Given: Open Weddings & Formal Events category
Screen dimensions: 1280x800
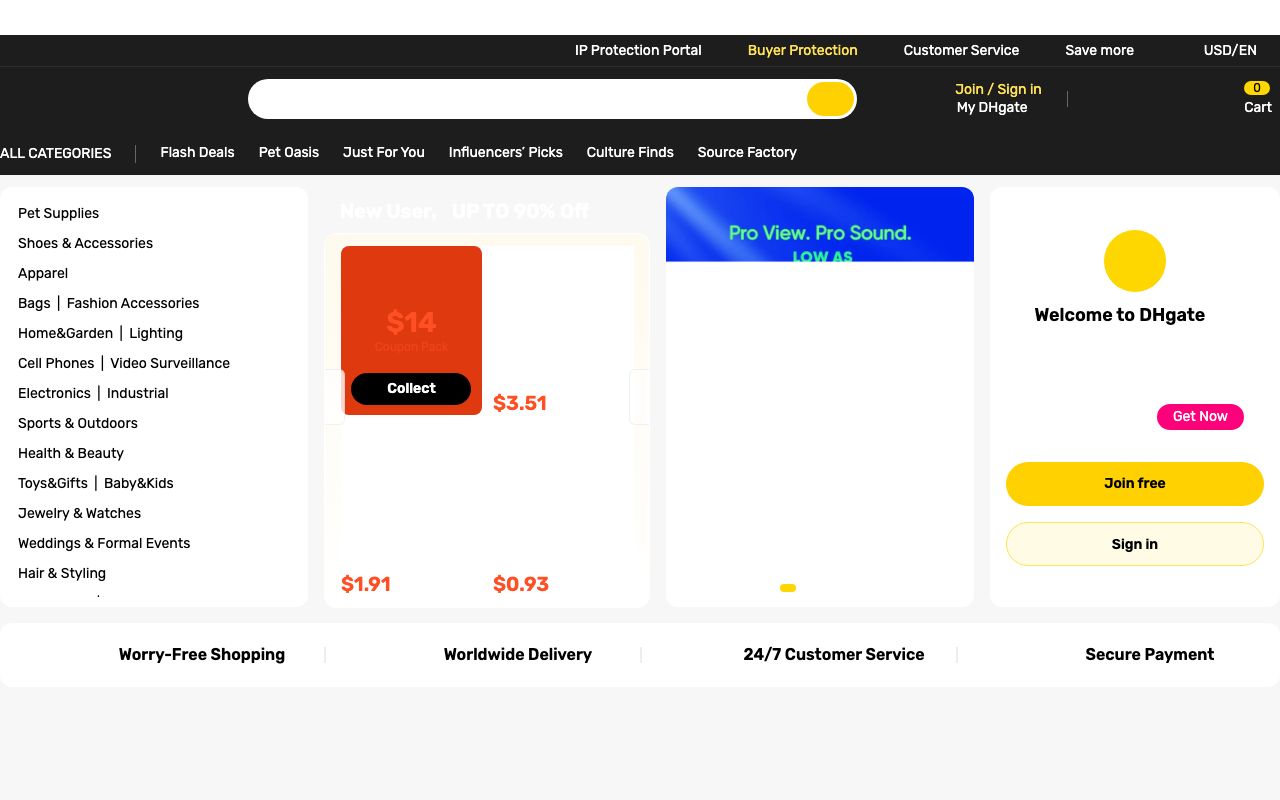Looking at the screenshot, I should point(104,543).
